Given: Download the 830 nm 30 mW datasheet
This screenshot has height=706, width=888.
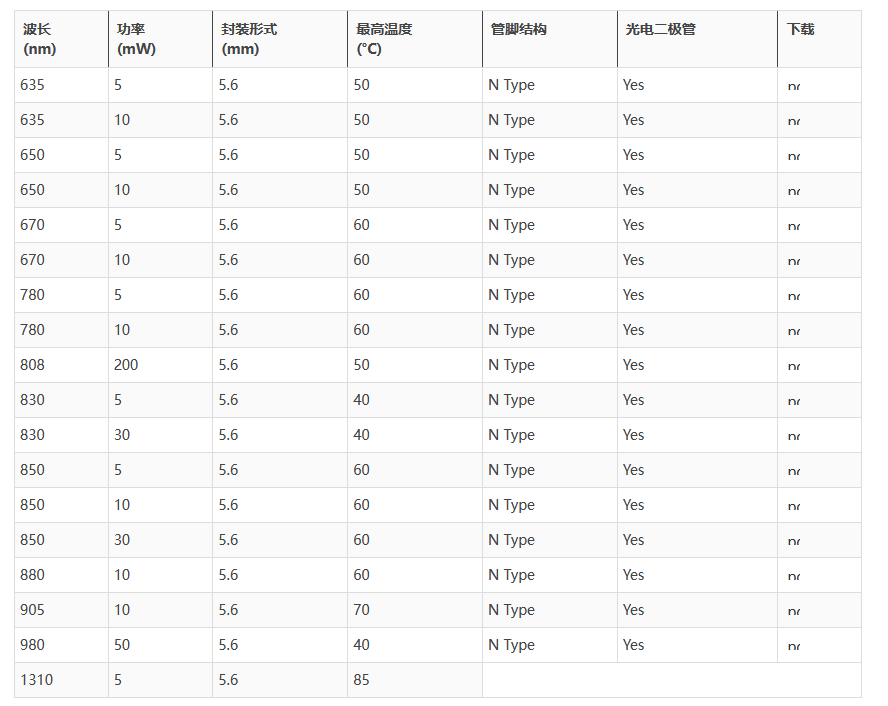Looking at the screenshot, I should pos(794,436).
